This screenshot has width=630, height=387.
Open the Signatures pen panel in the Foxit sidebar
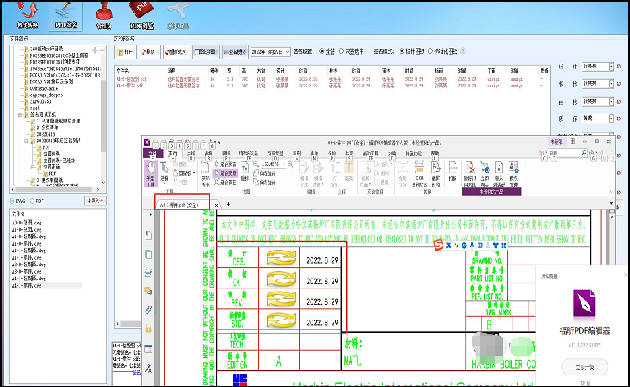click(x=148, y=368)
